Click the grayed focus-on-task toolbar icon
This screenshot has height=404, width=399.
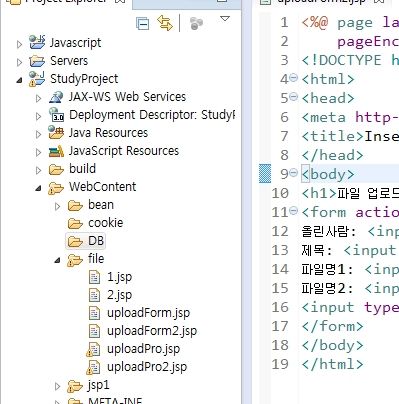(x=196, y=23)
